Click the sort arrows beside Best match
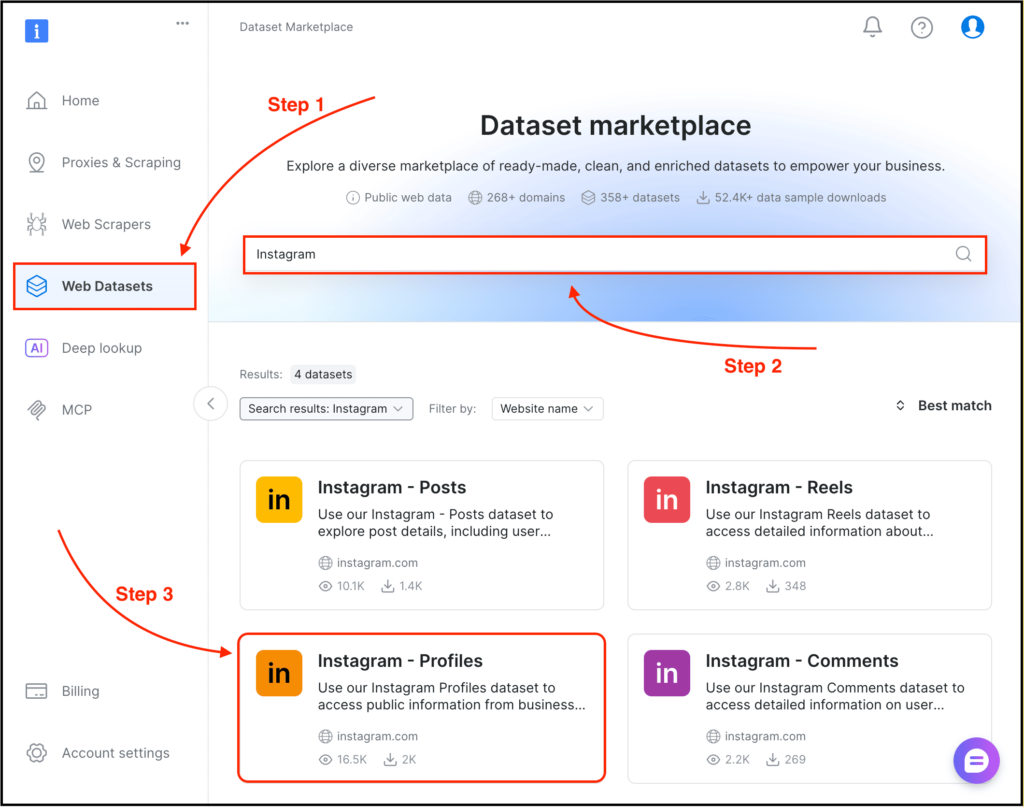This screenshot has height=807, width=1024. click(900, 405)
